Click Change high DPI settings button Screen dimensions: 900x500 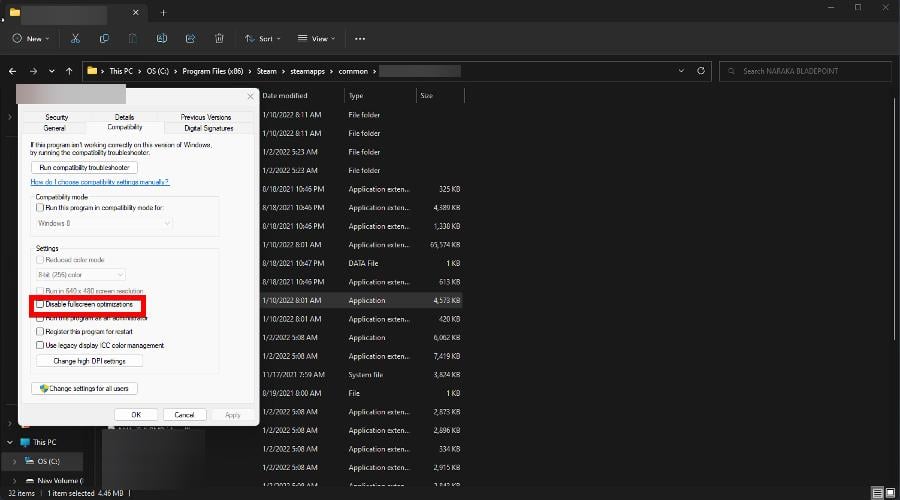coord(90,361)
